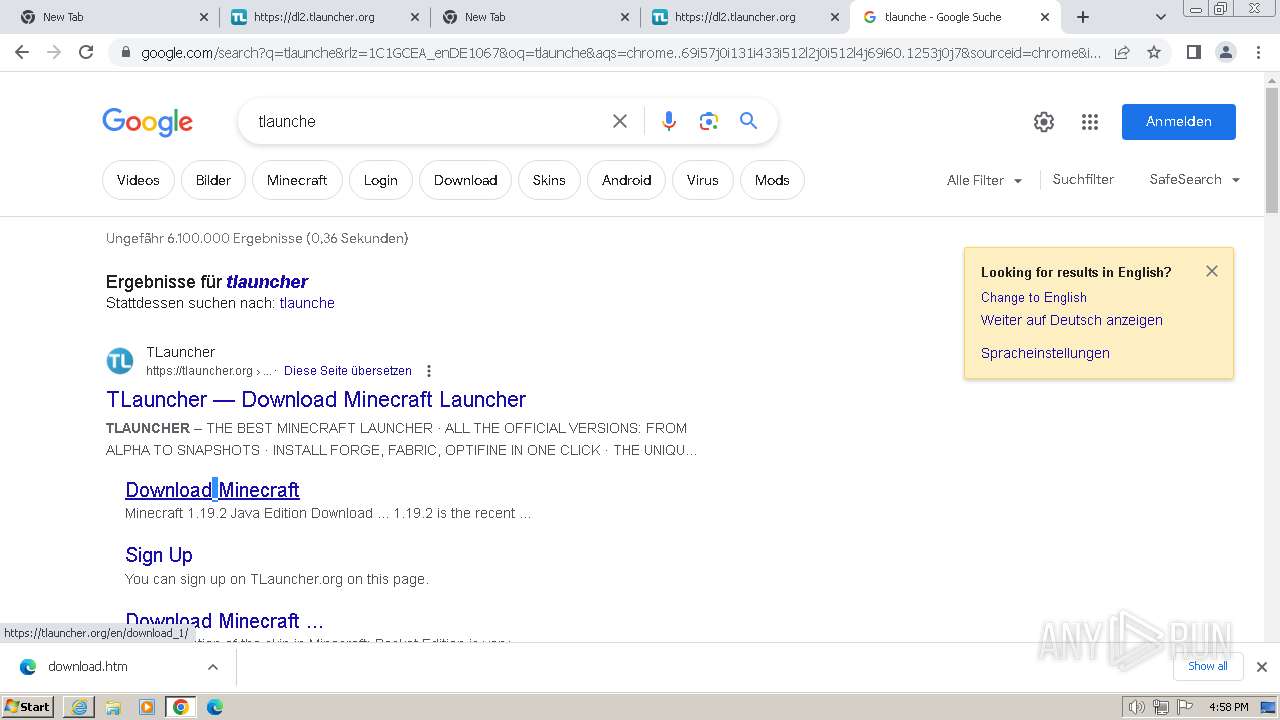The image size is (1280, 720).
Task: Open media player from taskbar
Action: coord(147,706)
